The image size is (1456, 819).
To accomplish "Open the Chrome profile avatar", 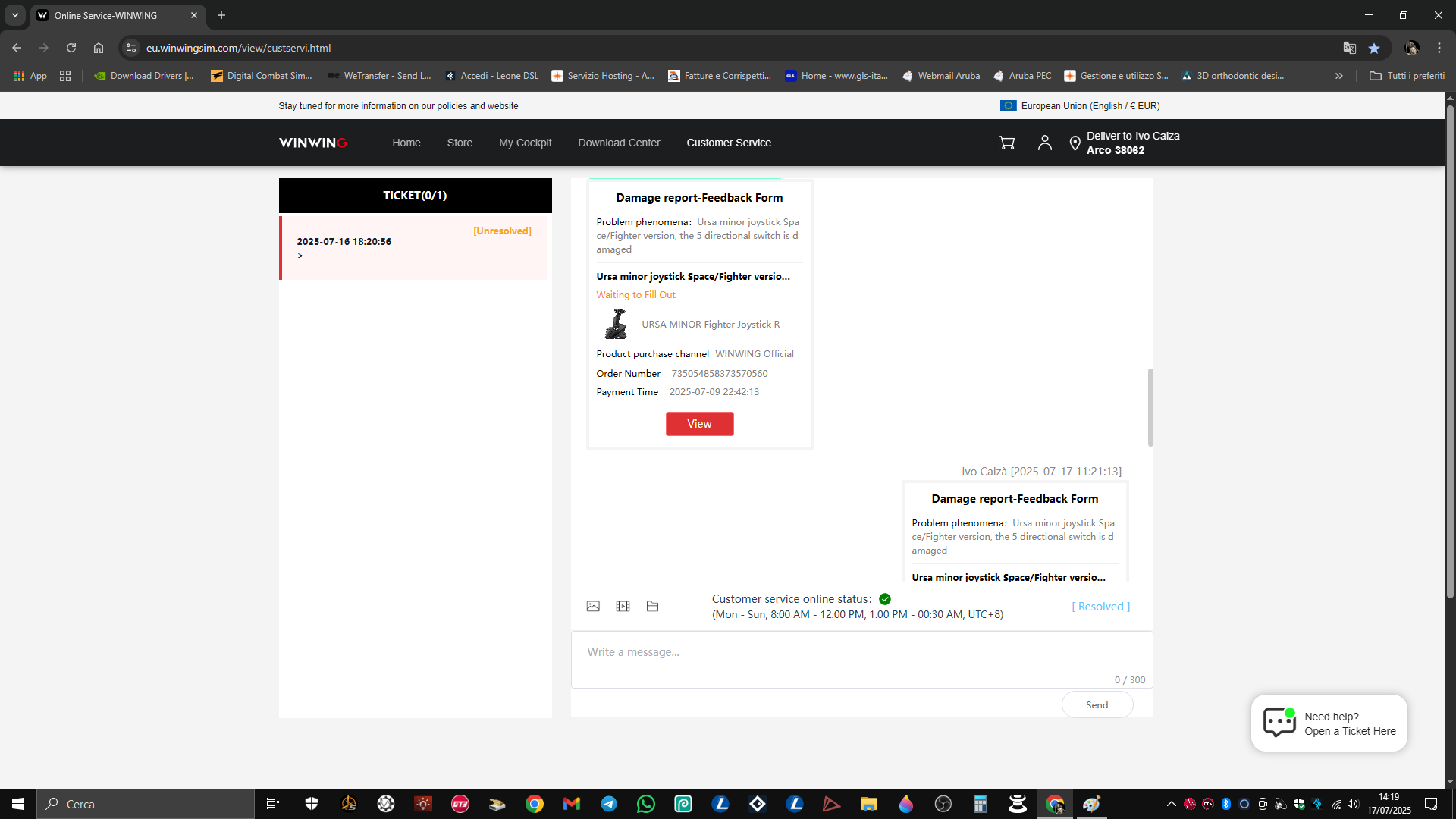I will [1412, 48].
